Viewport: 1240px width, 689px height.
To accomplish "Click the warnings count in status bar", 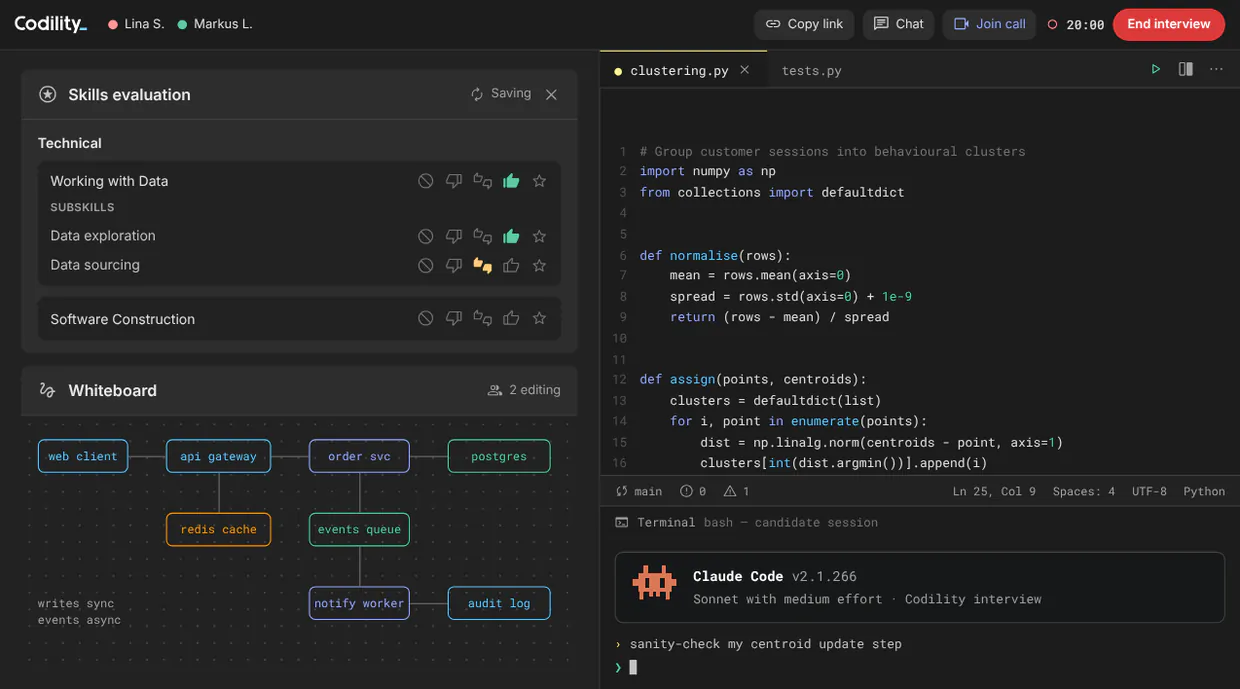I will [737, 491].
